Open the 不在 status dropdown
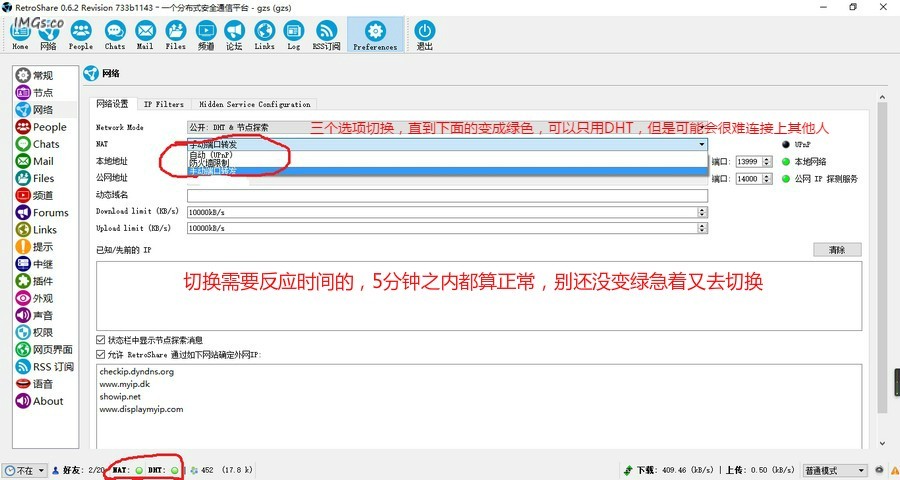900x480 pixels. pos(24,470)
